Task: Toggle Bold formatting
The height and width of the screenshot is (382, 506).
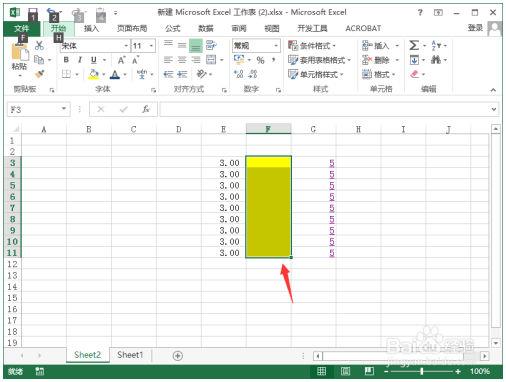Action: coord(66,60)
